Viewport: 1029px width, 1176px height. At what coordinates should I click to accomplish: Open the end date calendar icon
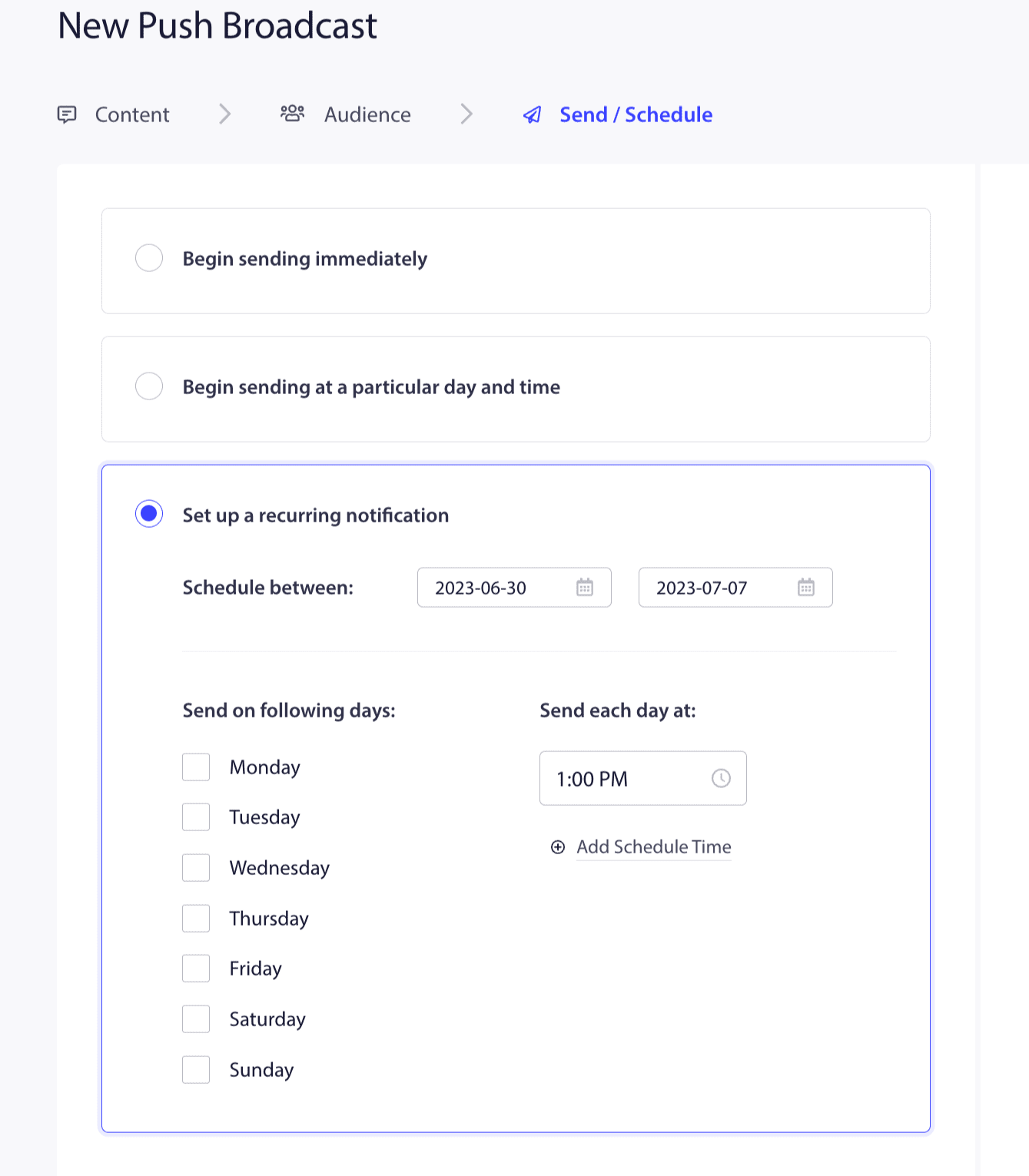(805, 588)
